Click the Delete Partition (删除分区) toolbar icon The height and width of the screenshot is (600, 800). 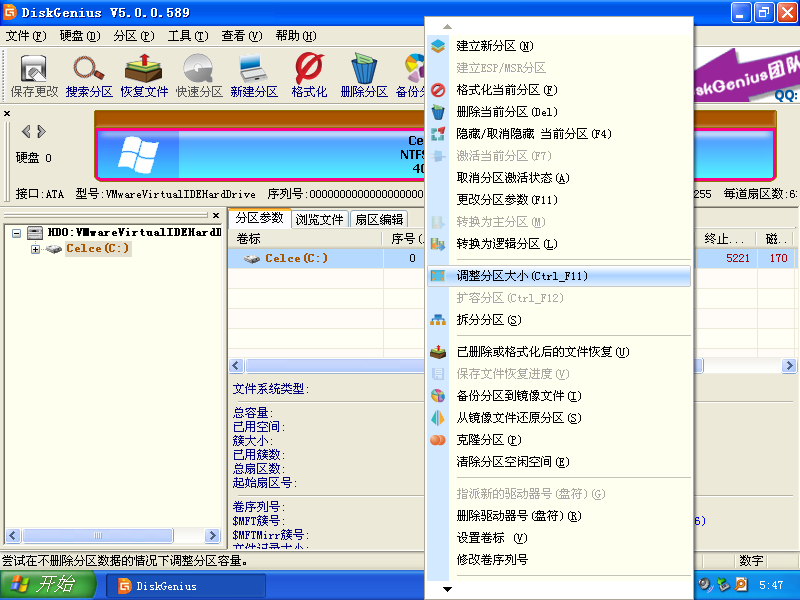[364, 76]
